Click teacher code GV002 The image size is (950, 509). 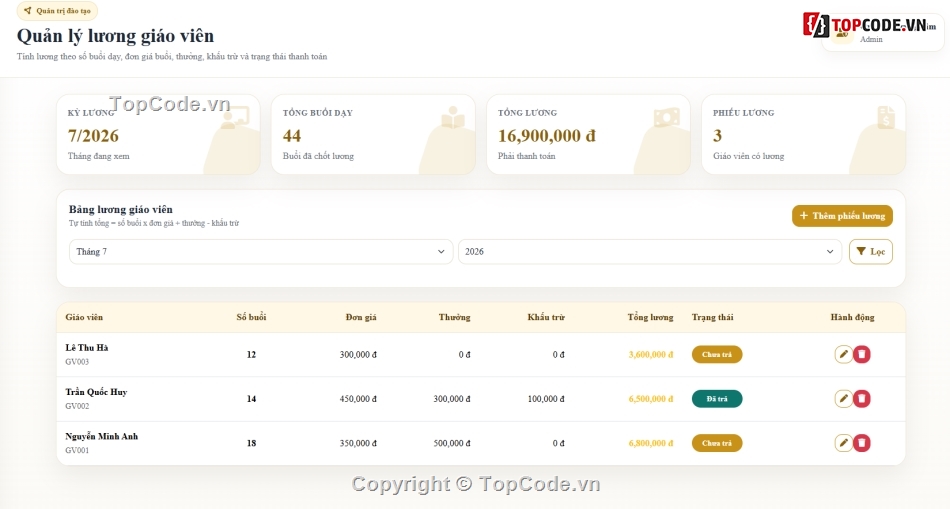click(x=77, y=406)
